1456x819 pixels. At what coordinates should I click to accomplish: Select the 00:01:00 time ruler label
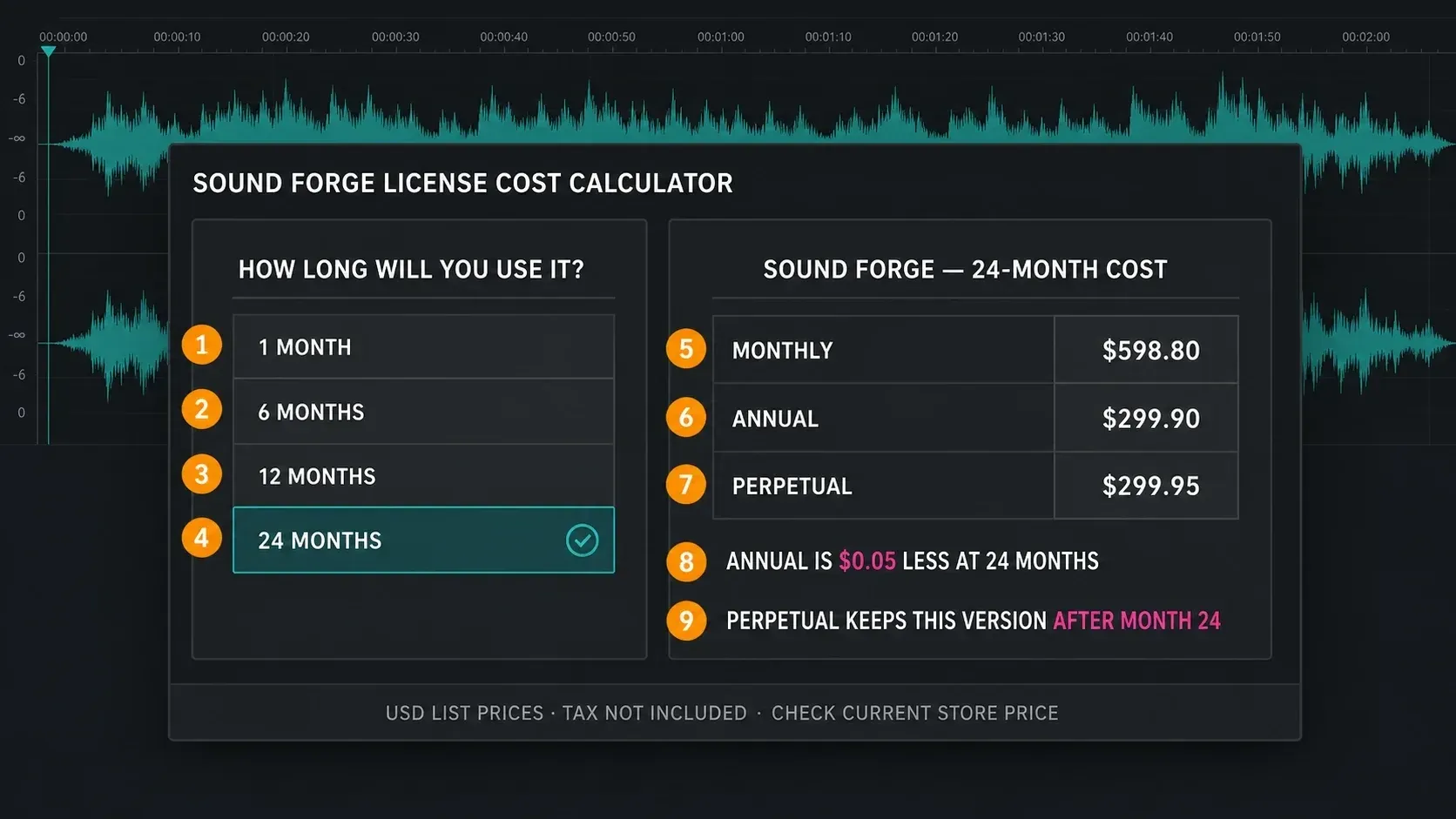coord(720,37)
